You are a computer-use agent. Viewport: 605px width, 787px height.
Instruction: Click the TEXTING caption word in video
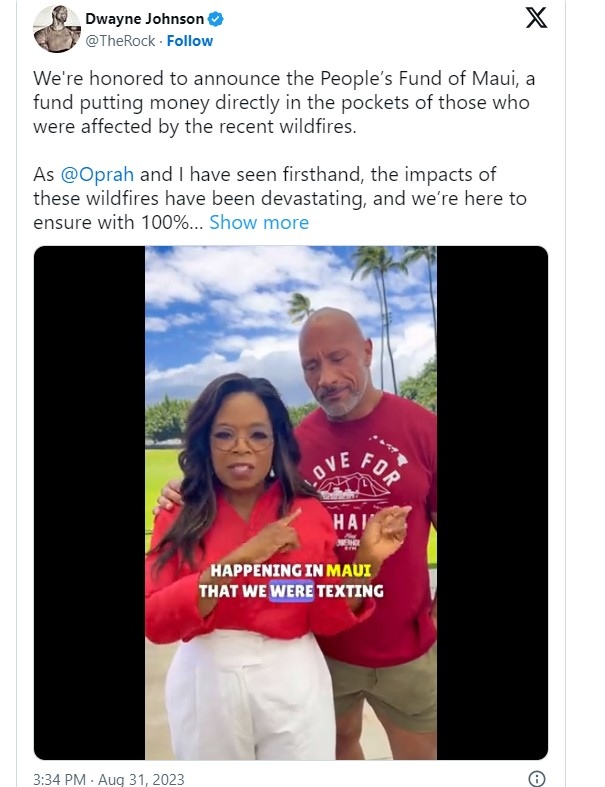tap(350, 591)
